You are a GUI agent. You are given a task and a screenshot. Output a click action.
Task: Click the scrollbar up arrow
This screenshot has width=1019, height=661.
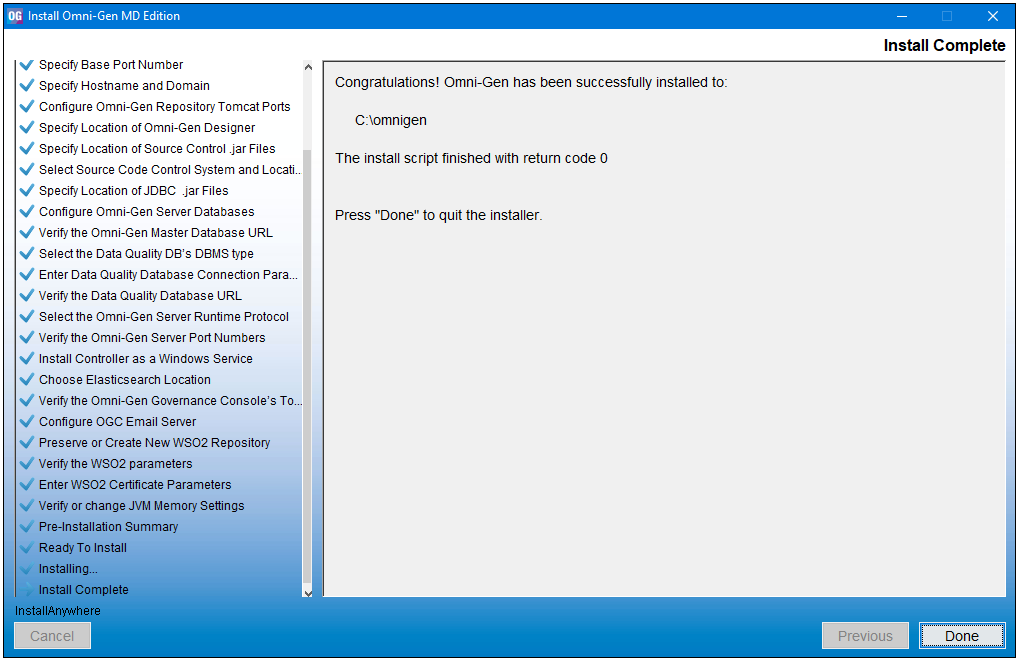(308, 66)
